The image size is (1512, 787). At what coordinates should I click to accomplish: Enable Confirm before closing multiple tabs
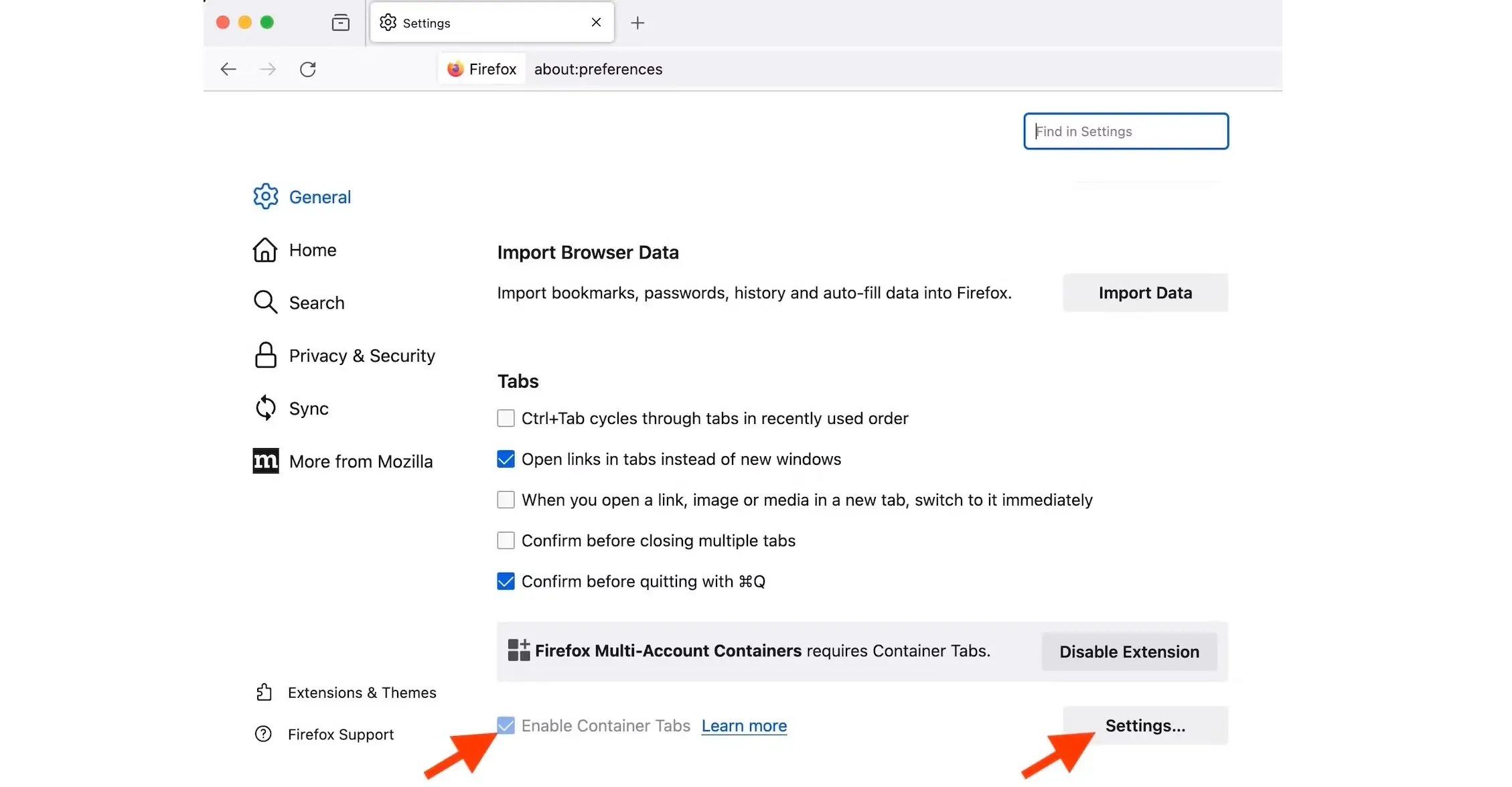506,541
